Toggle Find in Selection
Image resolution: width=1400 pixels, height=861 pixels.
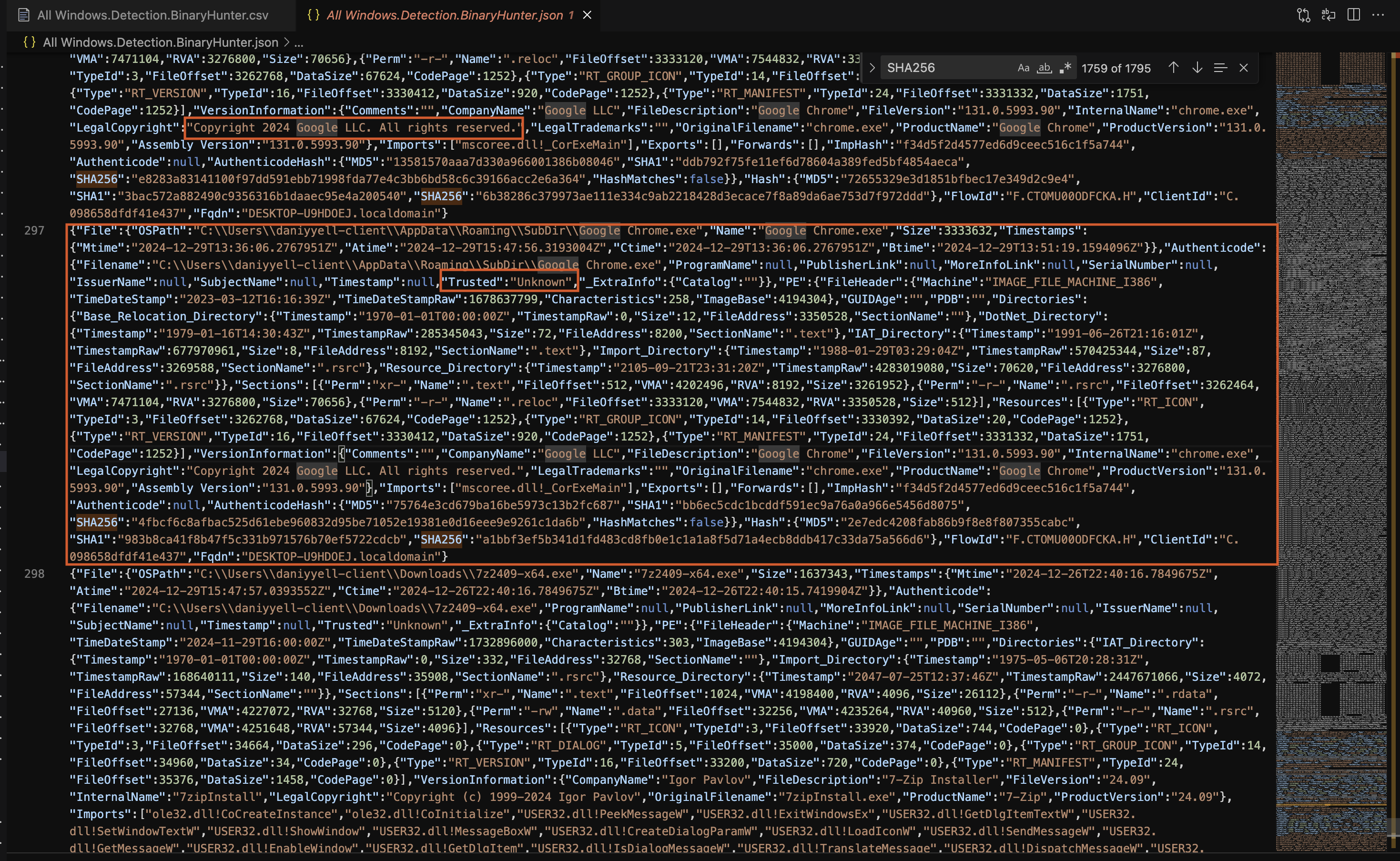pos(1220,68)
